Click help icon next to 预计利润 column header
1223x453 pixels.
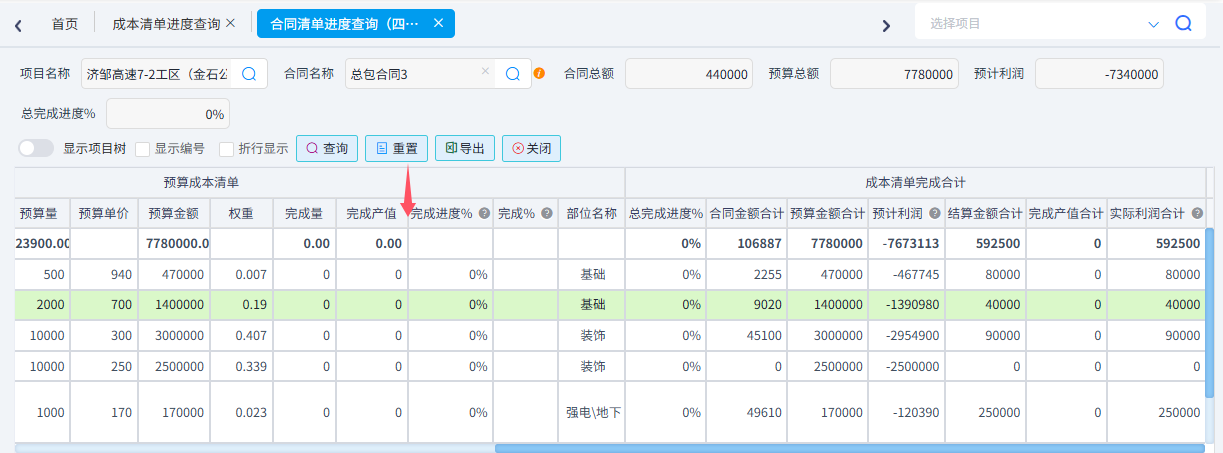click(x=934, y=213)
